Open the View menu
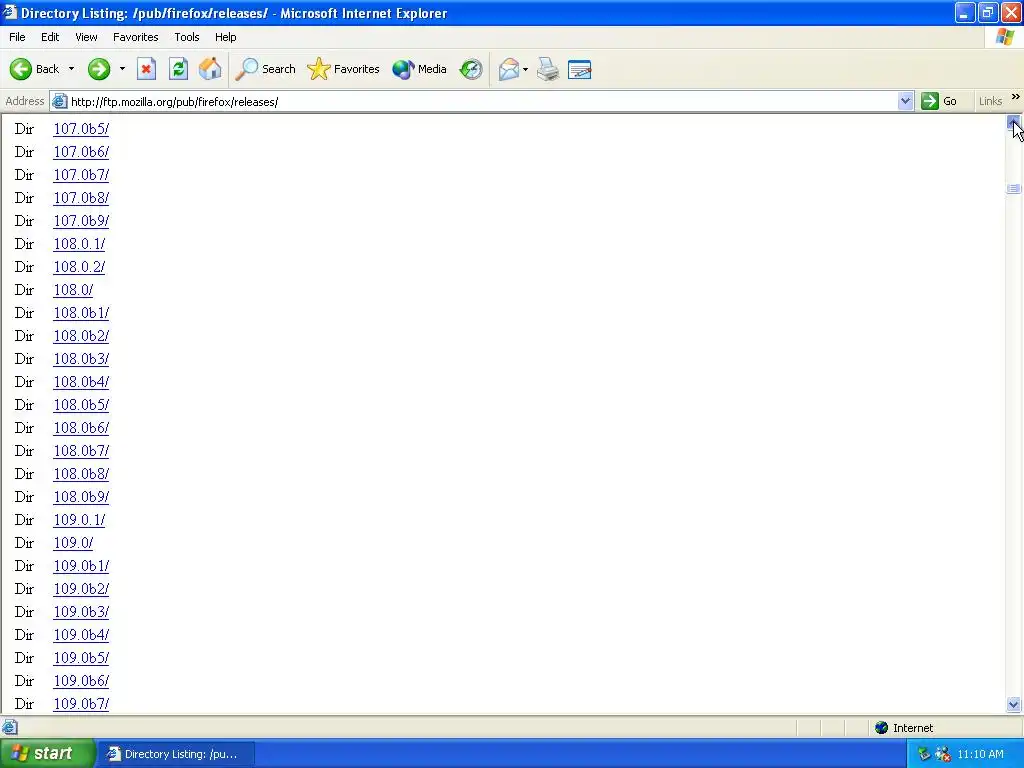The height and width of the screenshot is (768, 1024). click(x=86, y=37)
